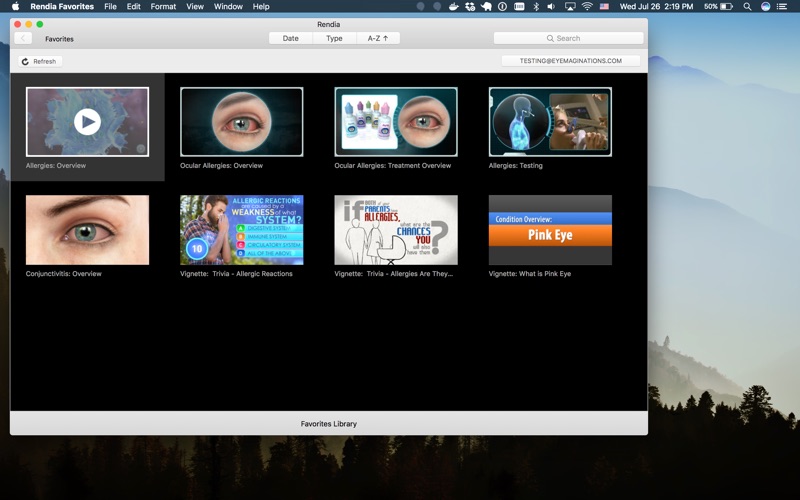Open the View menu
The height and width of the screenshot is (500, 800).
click(x=195, y=7)
